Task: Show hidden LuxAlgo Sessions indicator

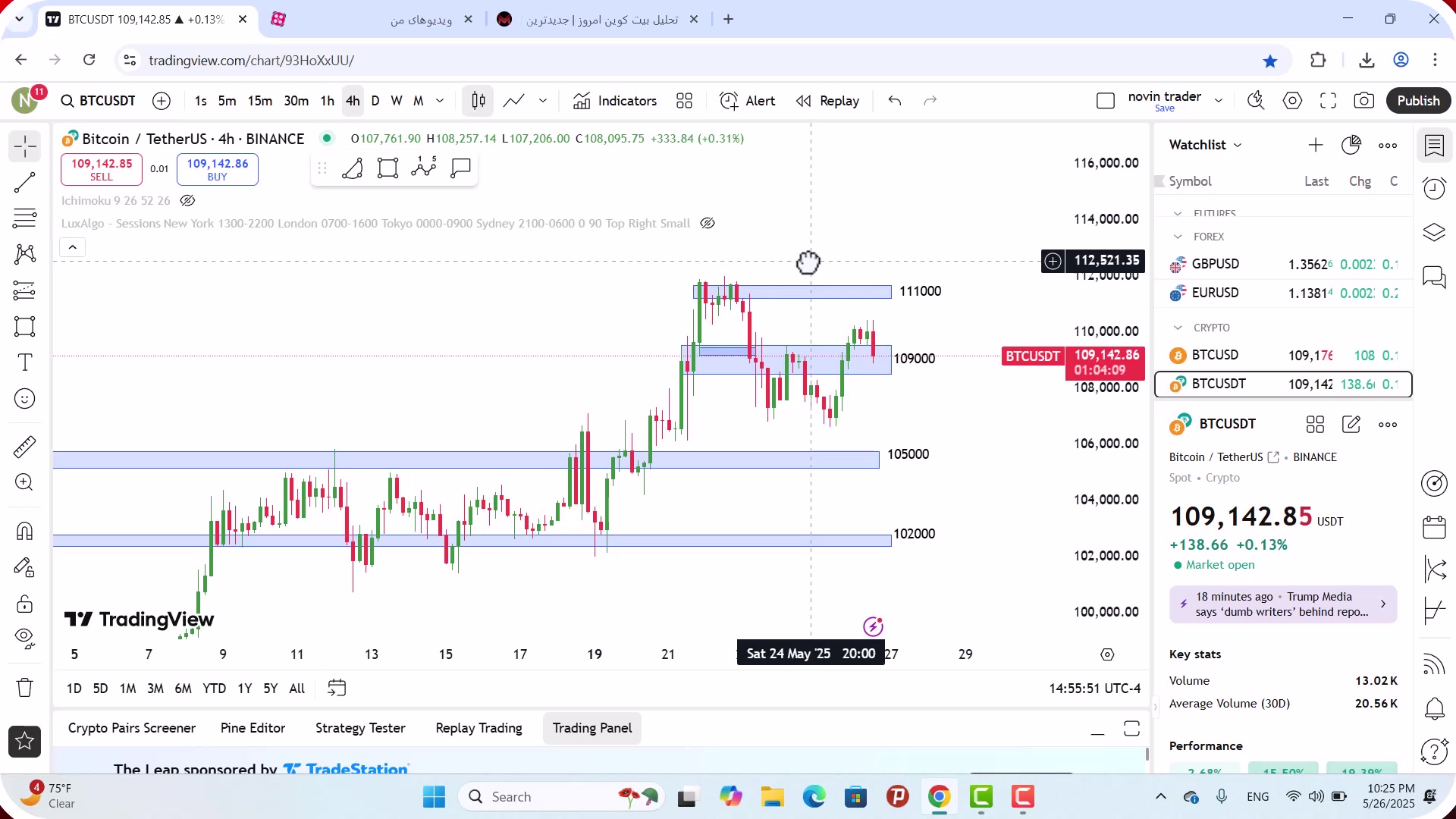Action: pyautogui.click(x=707, y=224)
